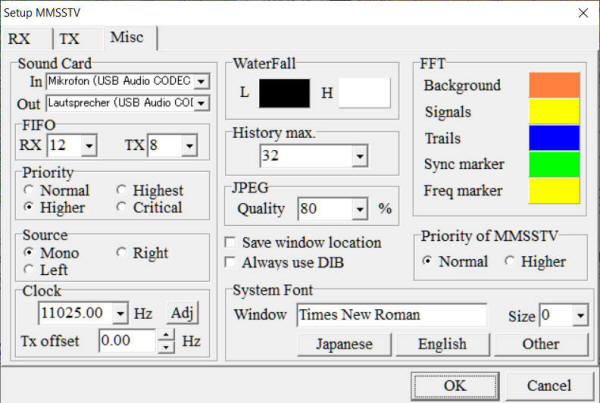Click the System Font Window text field

coord(391,315)
